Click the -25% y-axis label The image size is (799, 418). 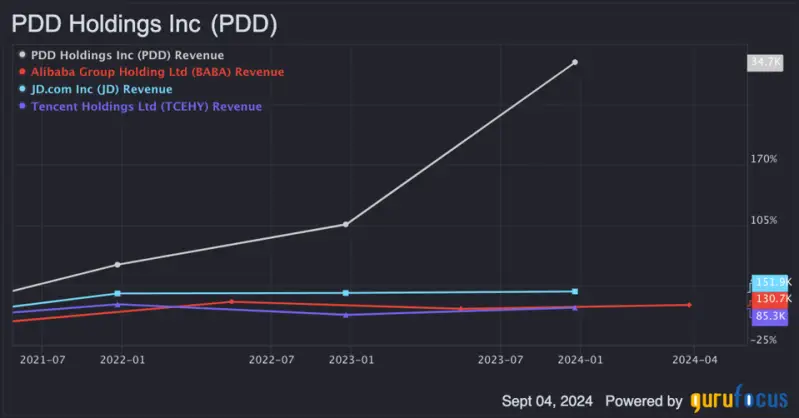click(x=764, y=340)
